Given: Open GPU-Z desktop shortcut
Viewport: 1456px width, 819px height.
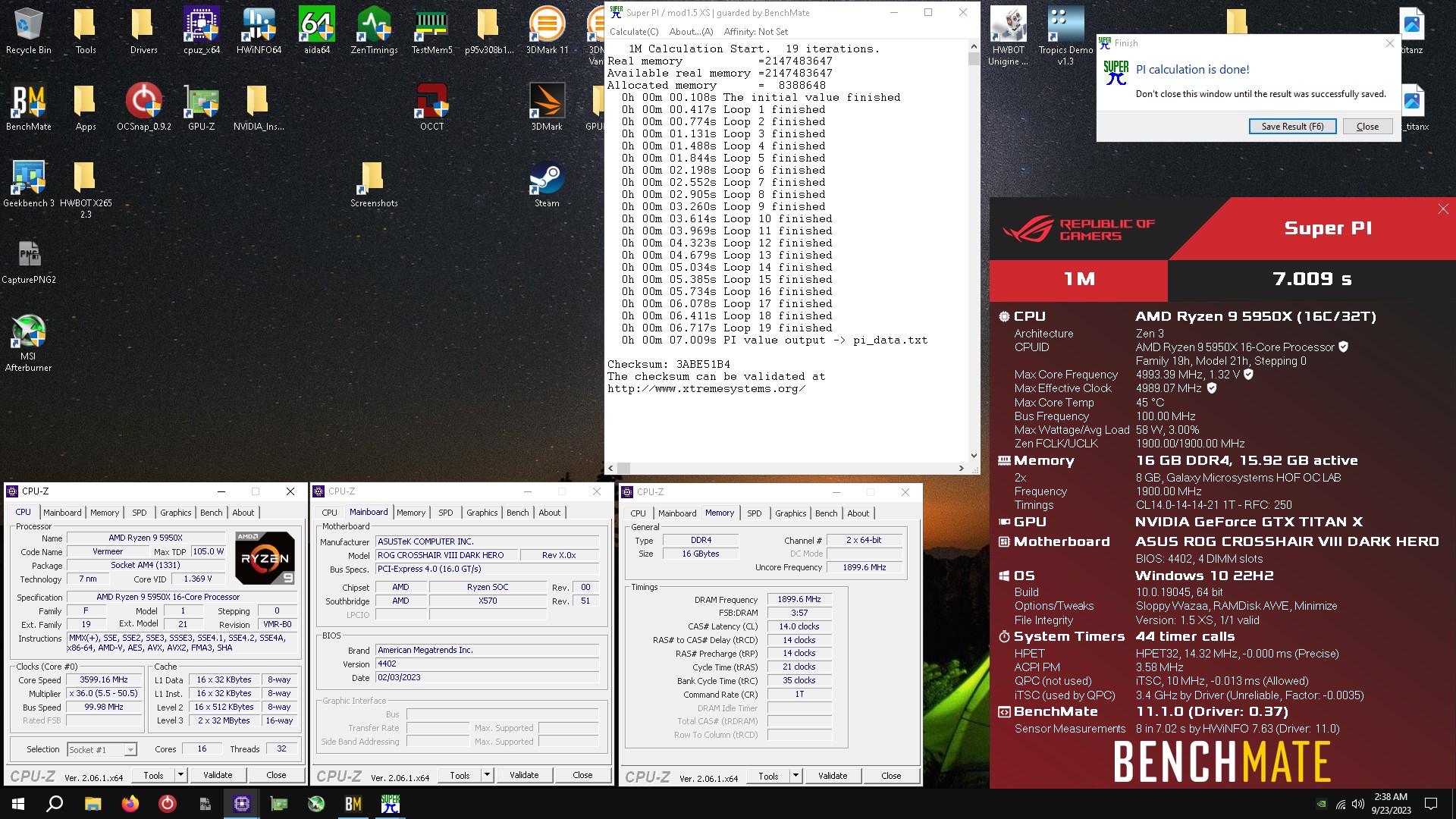Looking at the screenshot, I should pyautogui.click(x=202, y=107).
